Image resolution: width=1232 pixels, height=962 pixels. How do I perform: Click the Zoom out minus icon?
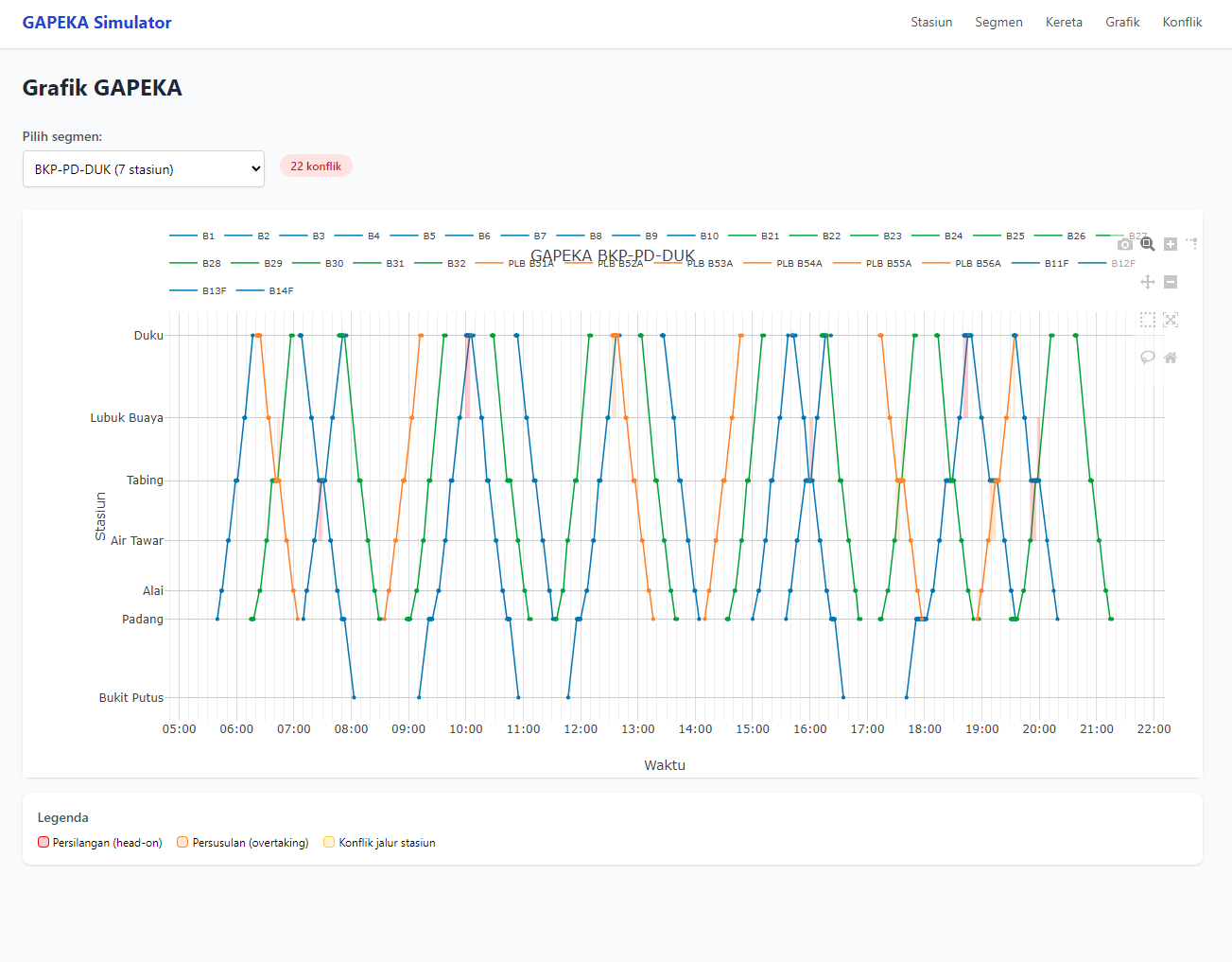point(1171,282)
